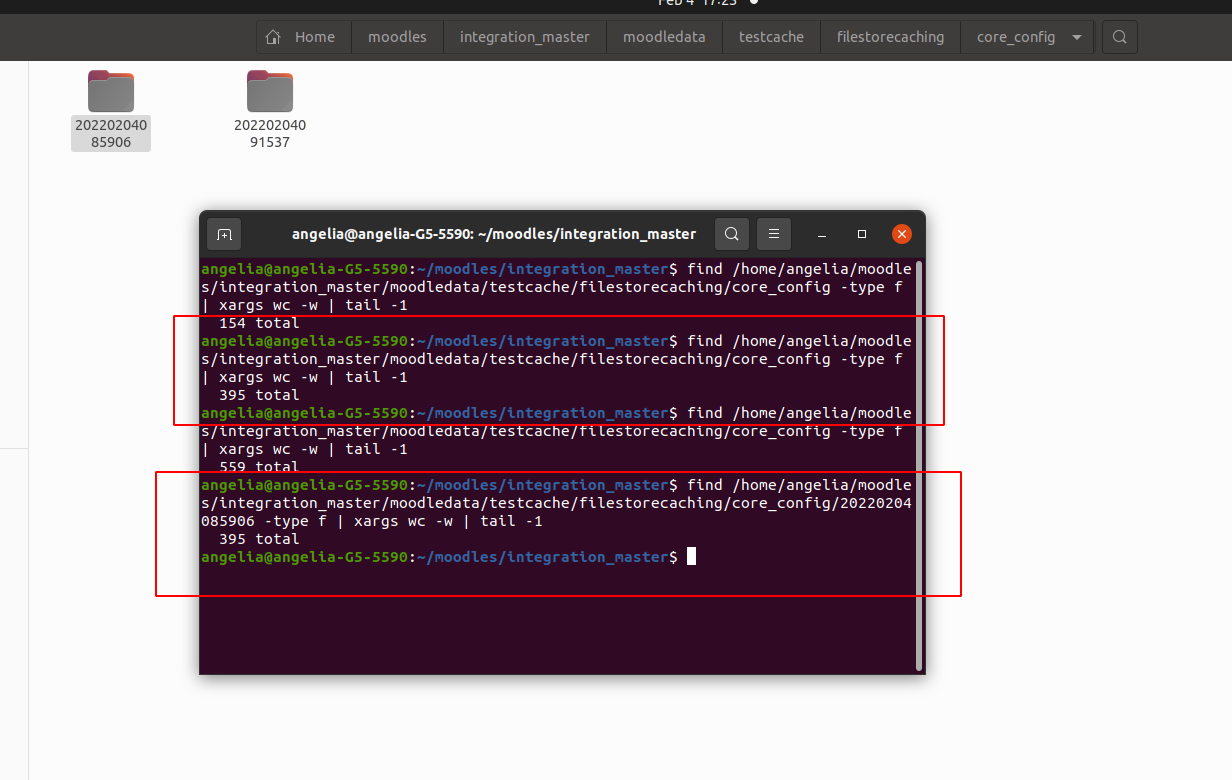Click the 20220204085906 folder name label
Viewport: 1232px width, 780px height.
(111, 134)
